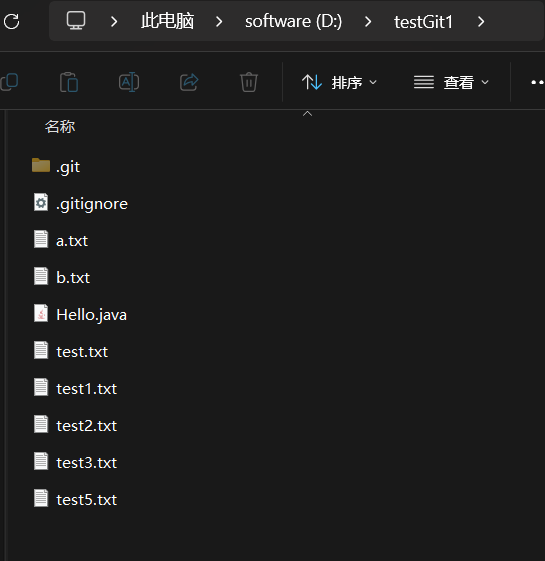Select the .git folder icon
Image resolution: width=545 pixels, height=561 pixels.
(x=41, y=166)
